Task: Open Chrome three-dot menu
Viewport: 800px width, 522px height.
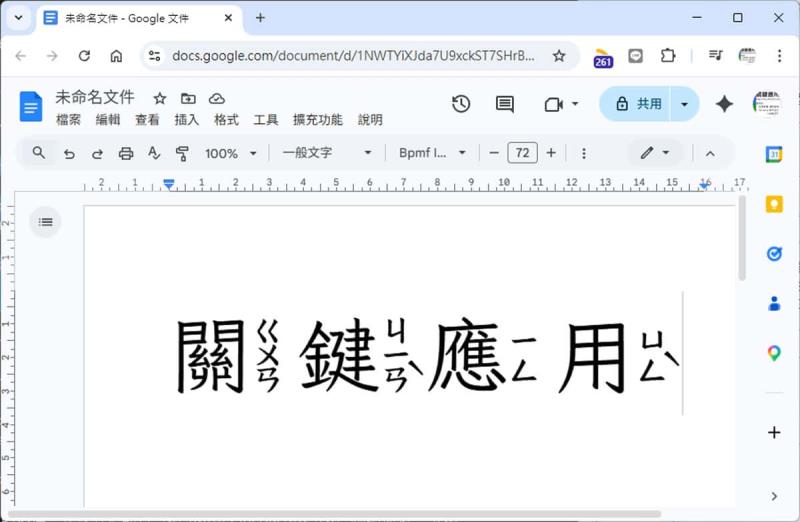Action: click(x=779, y=56)
